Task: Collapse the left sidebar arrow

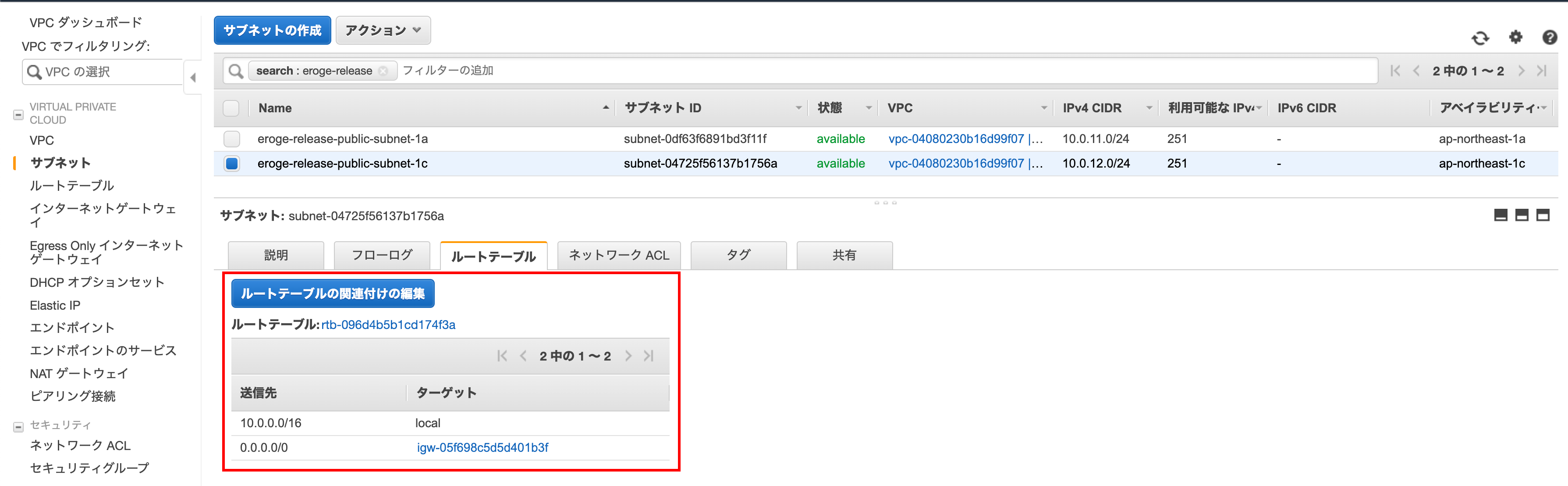Action: pyautogui.click(x=193, y=77)
